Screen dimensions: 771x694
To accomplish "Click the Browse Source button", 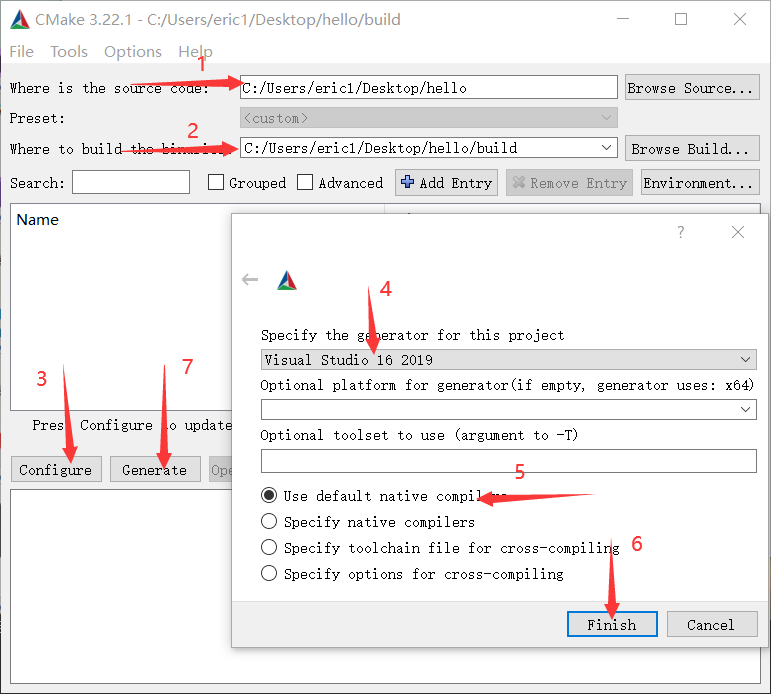I will [x=692, y=88].
